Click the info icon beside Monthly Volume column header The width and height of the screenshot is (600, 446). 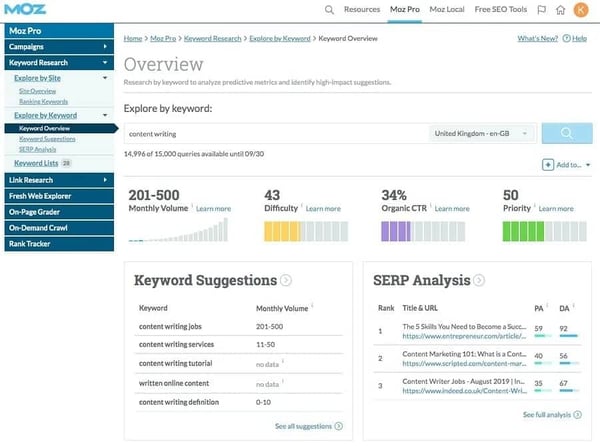click(x=312, y=305)
